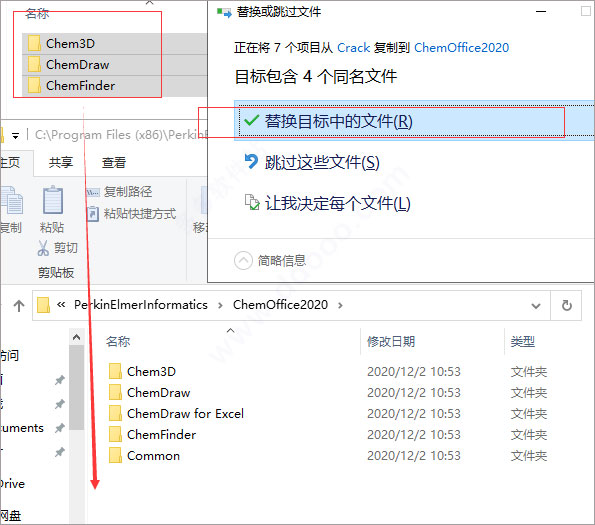Click the pin icon beside Documents item

(59, 428)
